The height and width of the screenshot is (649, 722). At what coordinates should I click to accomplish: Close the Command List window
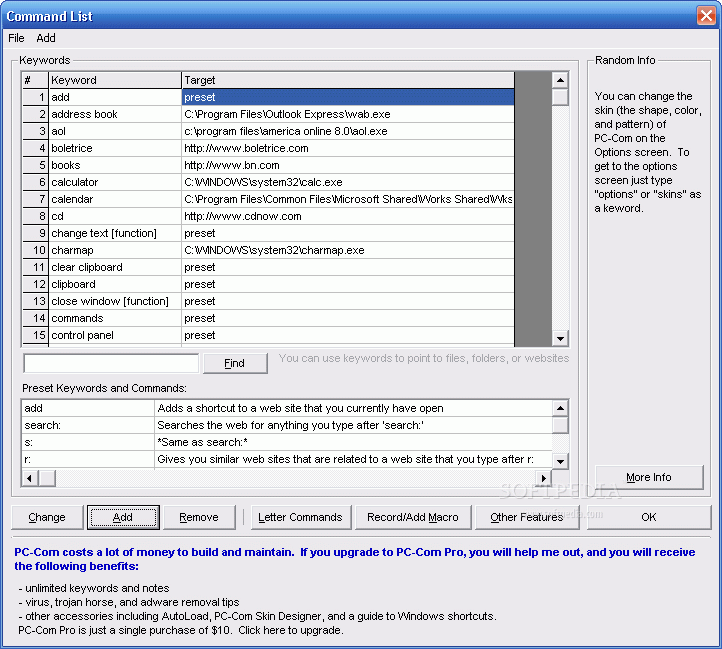(x=706, y=15)
